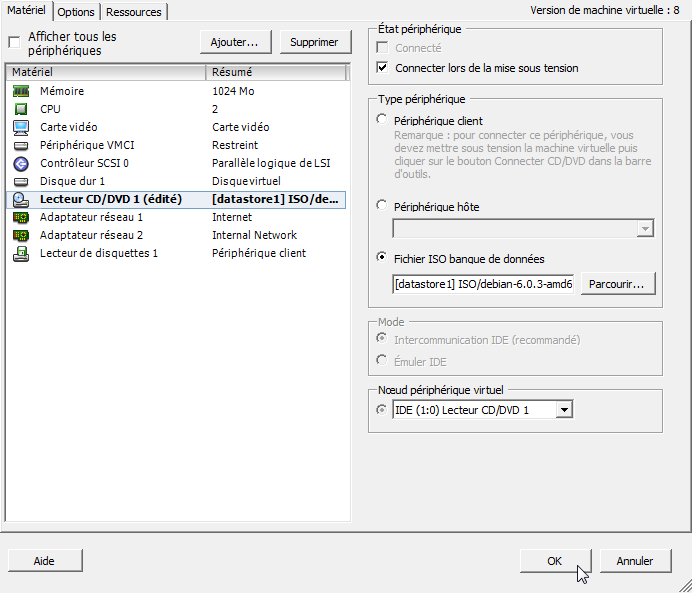
Task: Choose the Périphérique hôte radio option
Action: (x=382, y=206)
